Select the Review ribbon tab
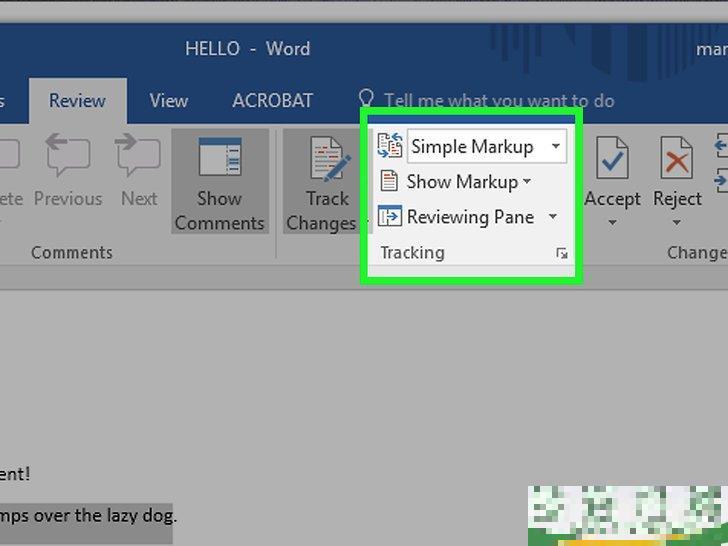The image size is (728, 546). [x=77, y=100]
